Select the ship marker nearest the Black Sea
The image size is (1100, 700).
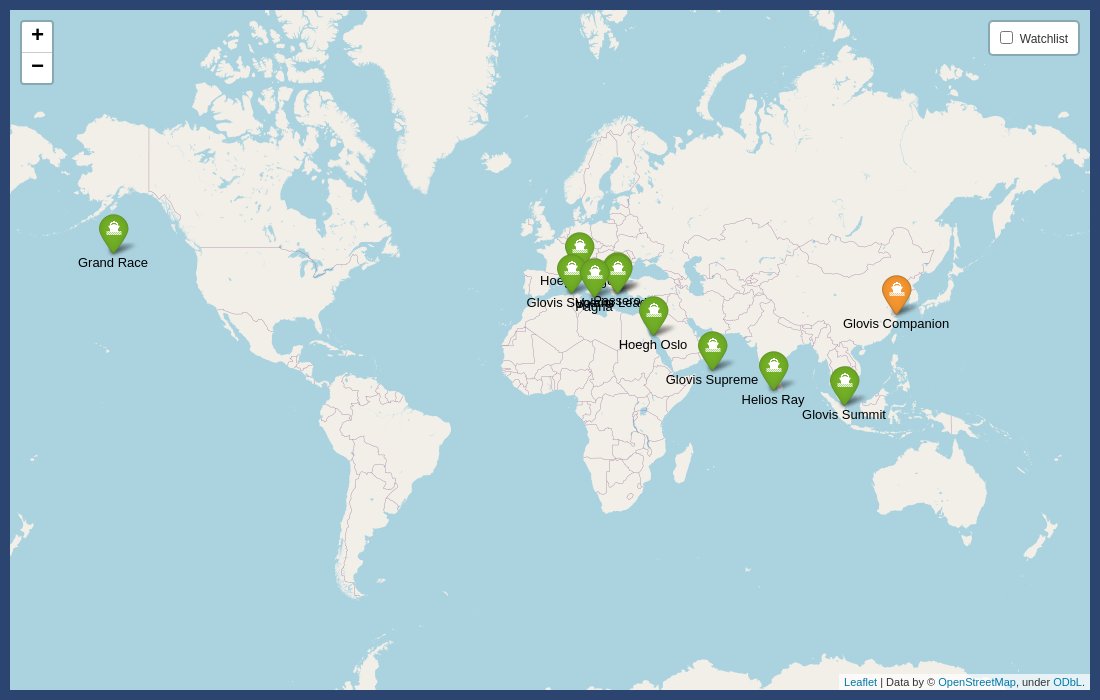tap(618, 271)
